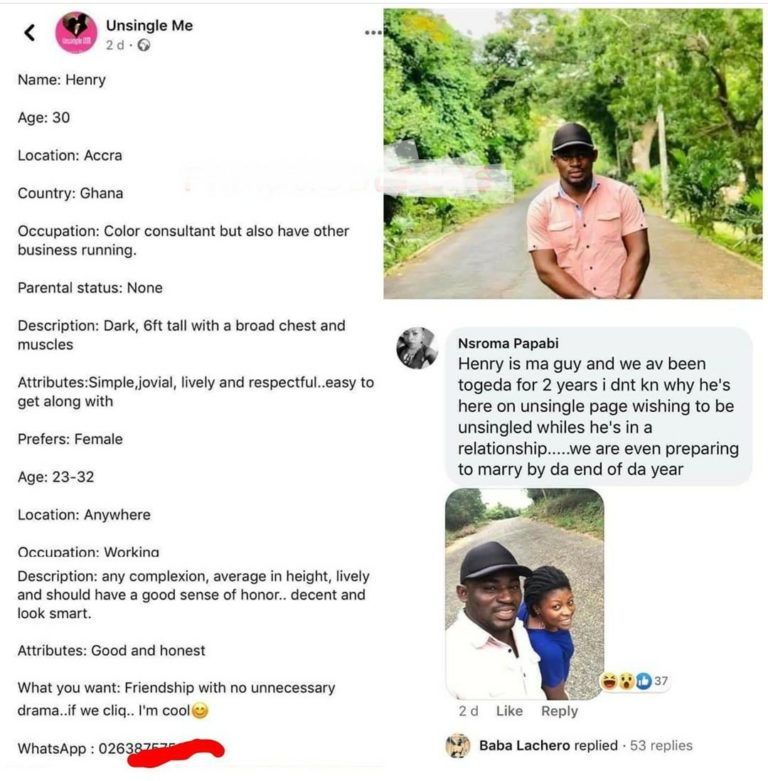The height and width of the screenshot is (781, 768).
Task: Click the back arrow
Action: click(x=30, y=32)
